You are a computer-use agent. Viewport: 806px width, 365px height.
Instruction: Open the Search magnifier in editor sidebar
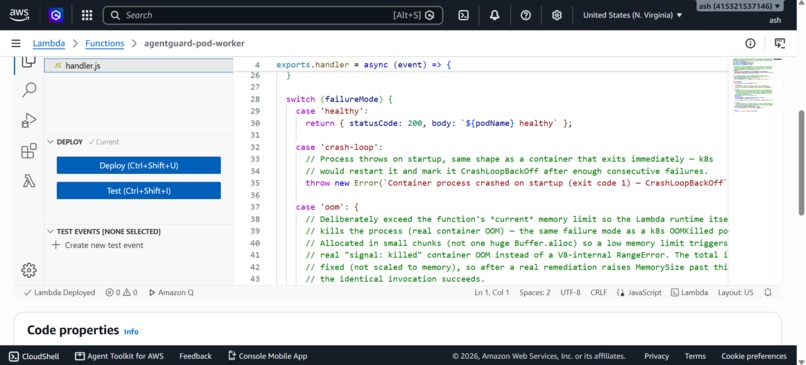point(29,90)
